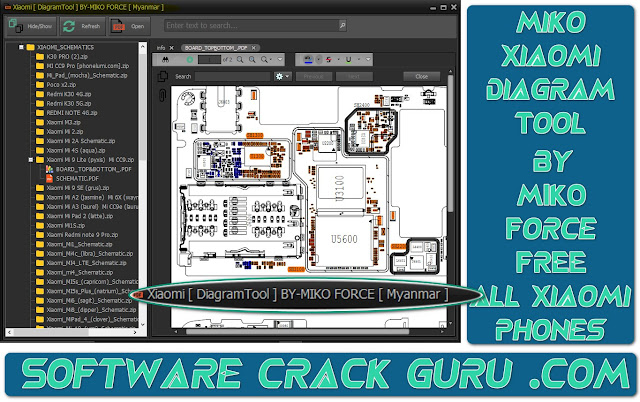
Task: Select the underline annotation tool
Action: coord(349,60)
